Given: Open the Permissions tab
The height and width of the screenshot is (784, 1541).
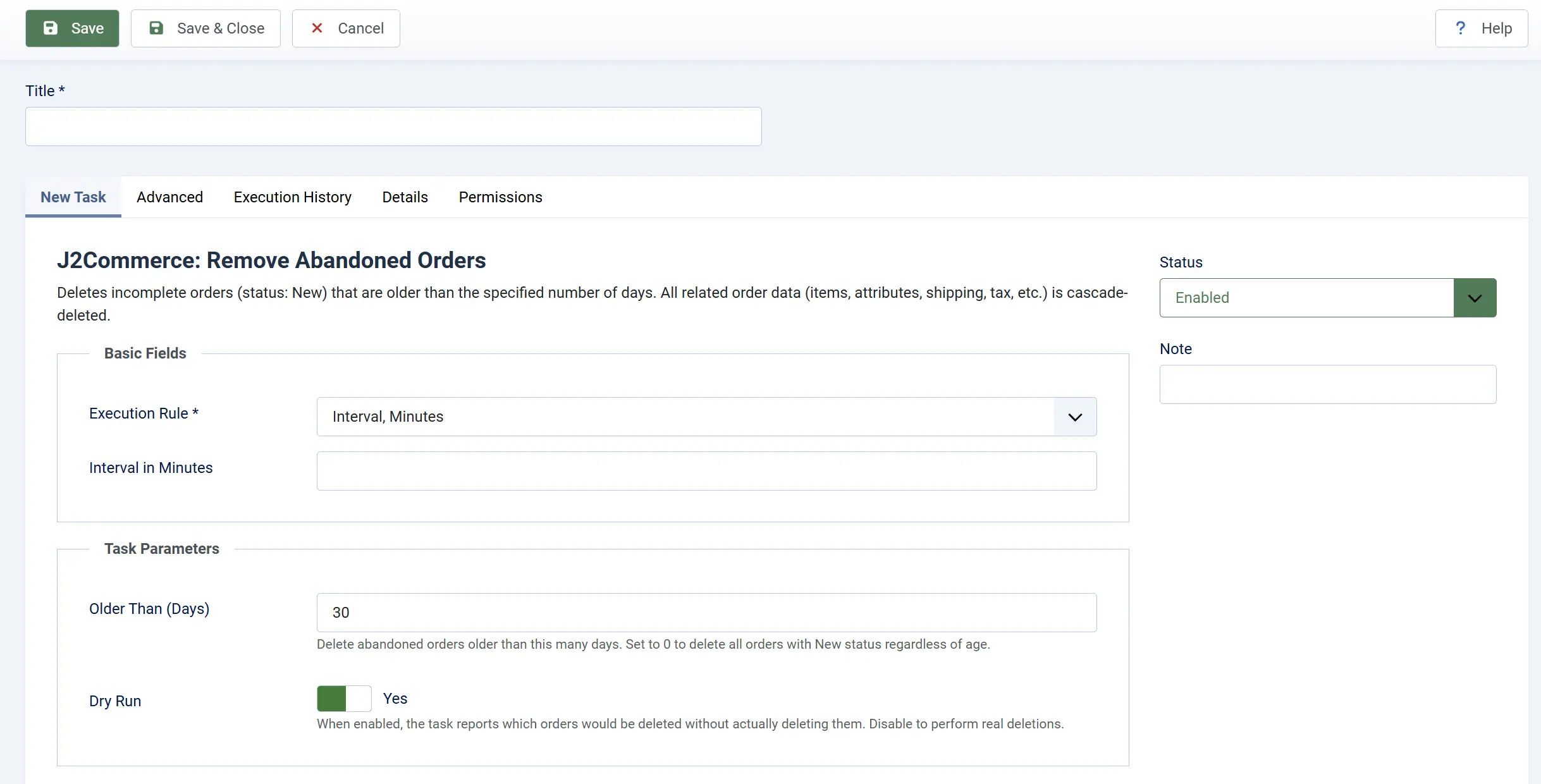Looking at the screenshot, I should pos(501,197).
